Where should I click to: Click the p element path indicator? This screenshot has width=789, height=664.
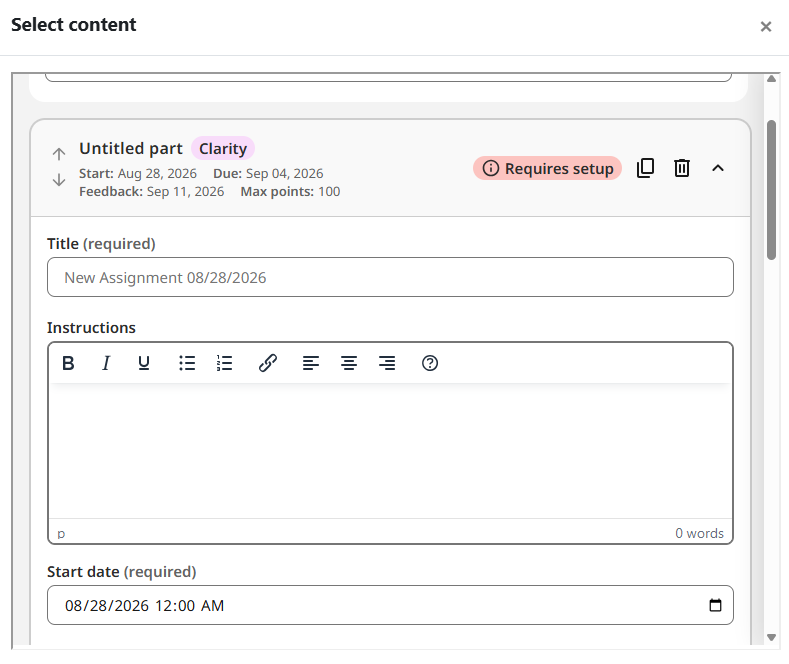click(61, 533)
